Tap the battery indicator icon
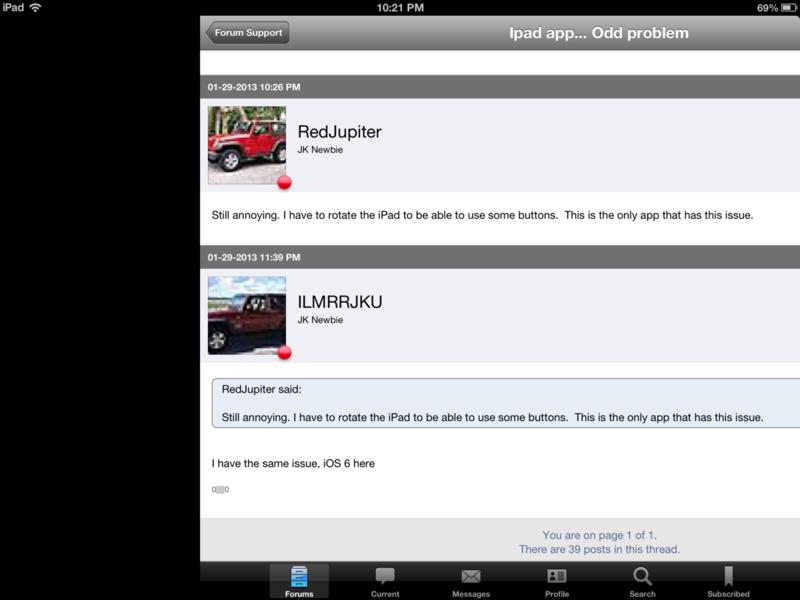Screen dimensions: 800x600 pyautogui.click(x=788, y=8)
